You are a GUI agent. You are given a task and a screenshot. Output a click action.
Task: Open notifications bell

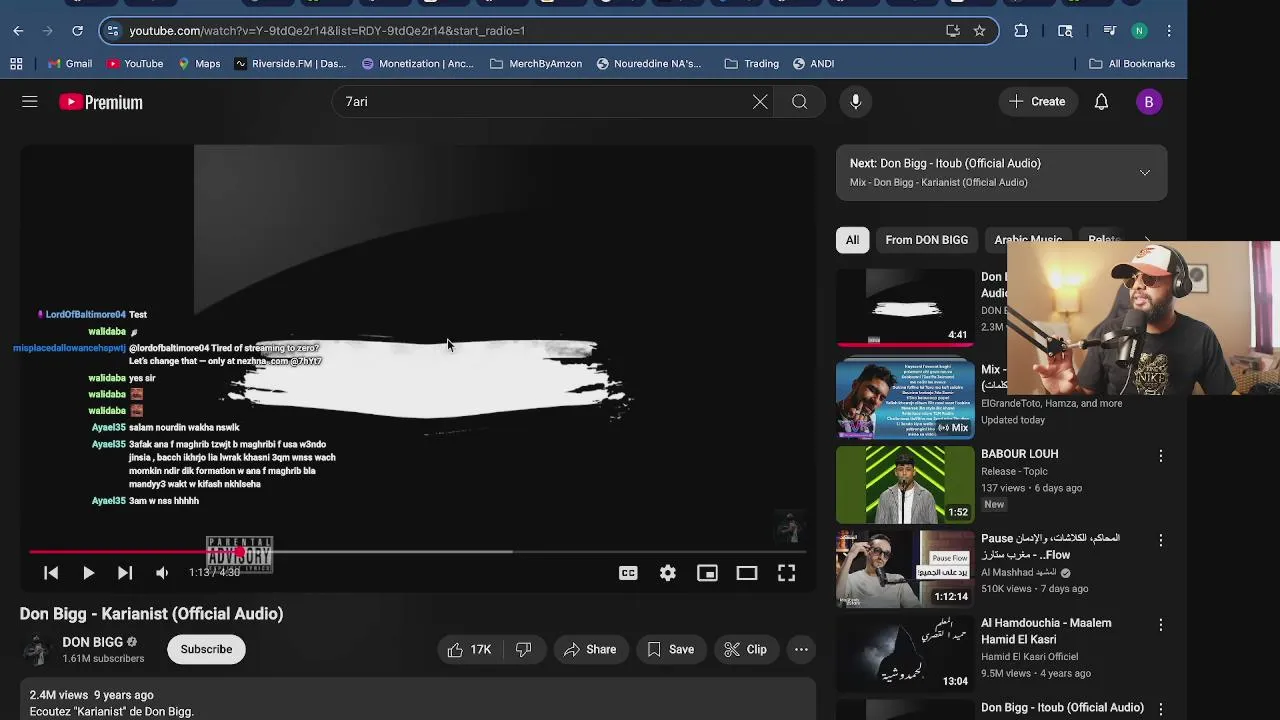(x=1101, y=102)
